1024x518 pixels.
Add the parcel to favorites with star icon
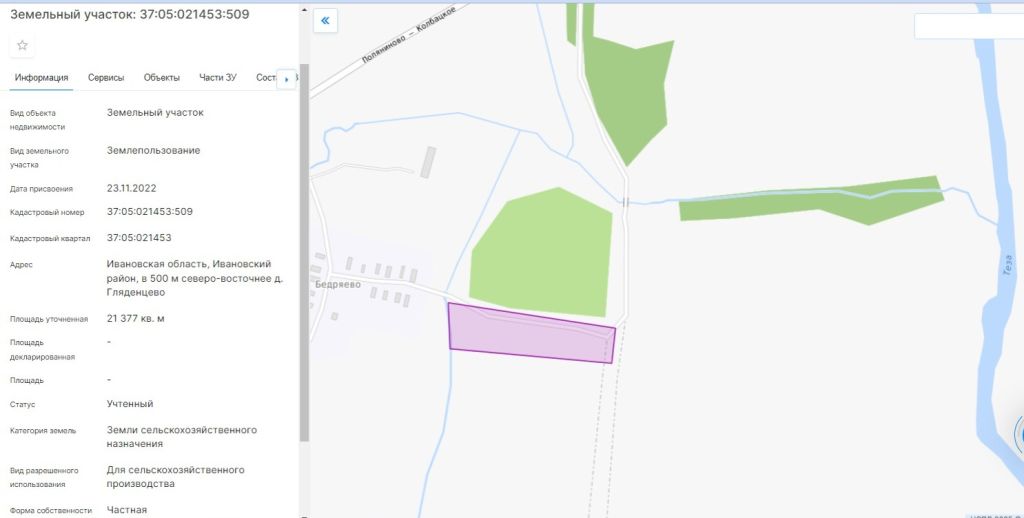tap(22, 45)
